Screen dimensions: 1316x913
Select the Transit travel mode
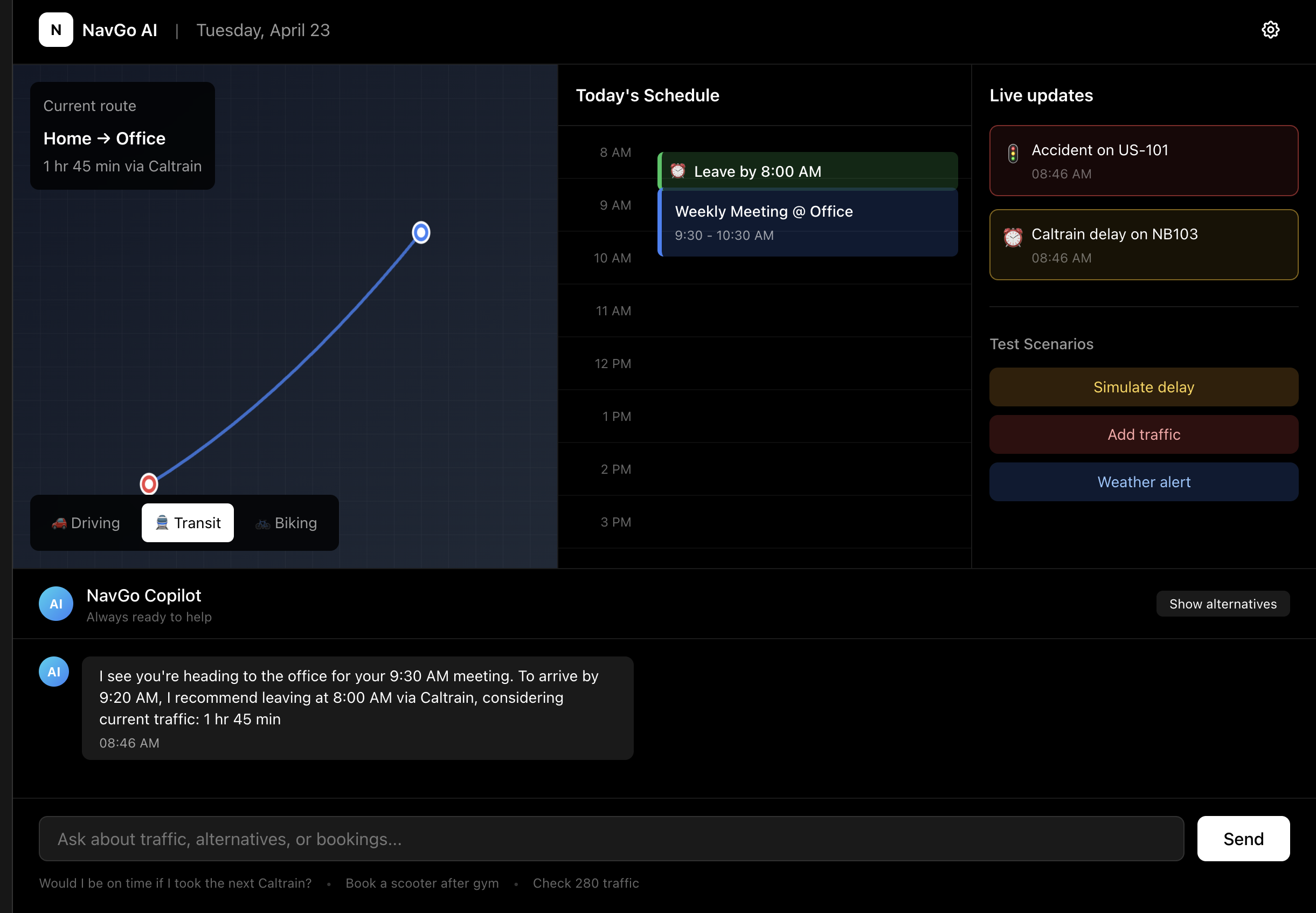pos(188,523)
